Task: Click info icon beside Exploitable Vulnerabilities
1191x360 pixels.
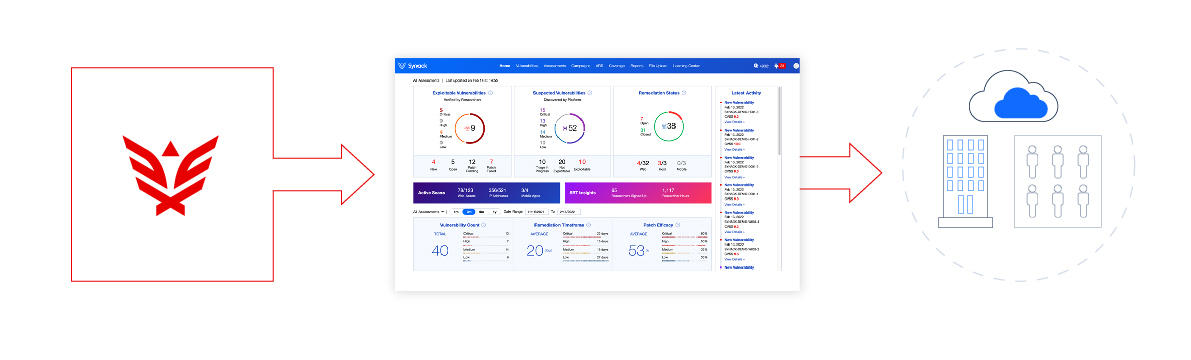Action: [490, 93]
